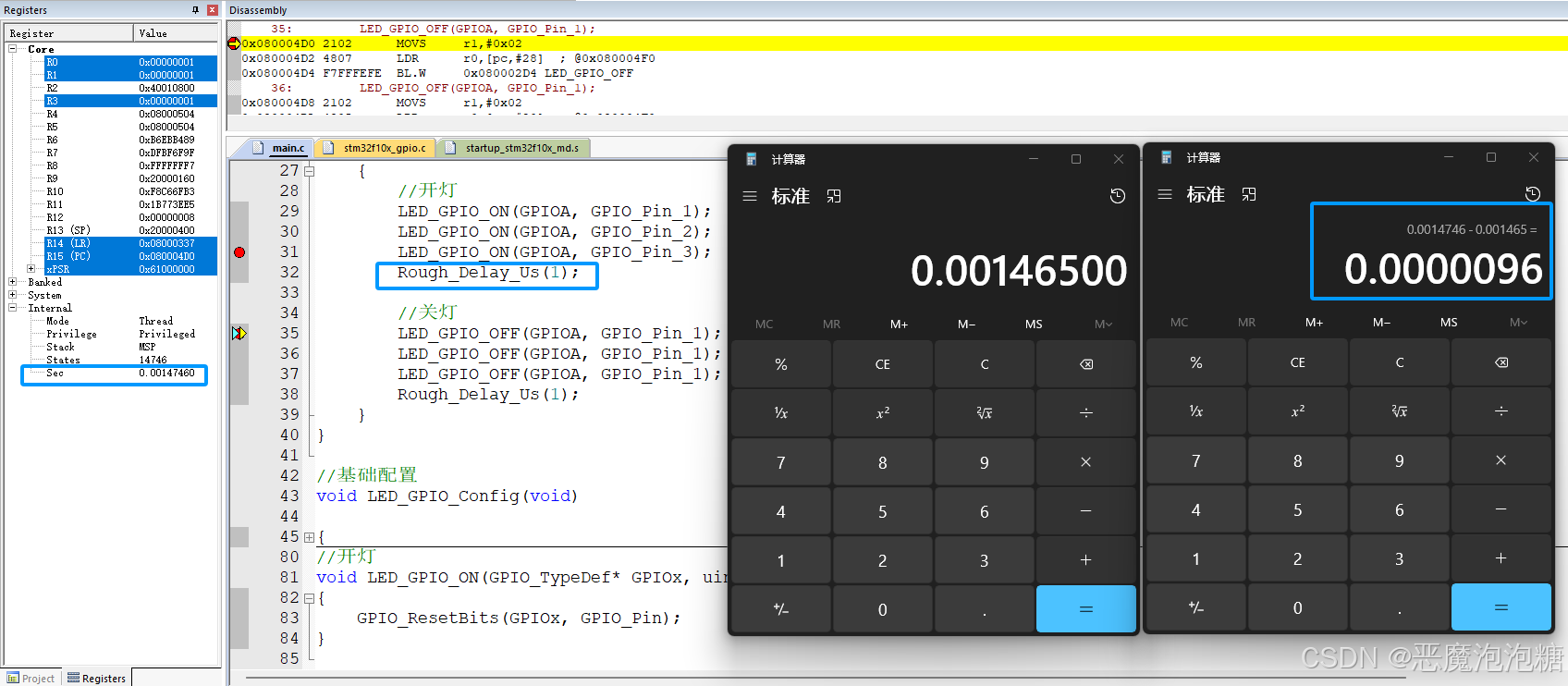Click percent key in calculator showing 0.00146500

pyautogui.click(x=781, y=364)
